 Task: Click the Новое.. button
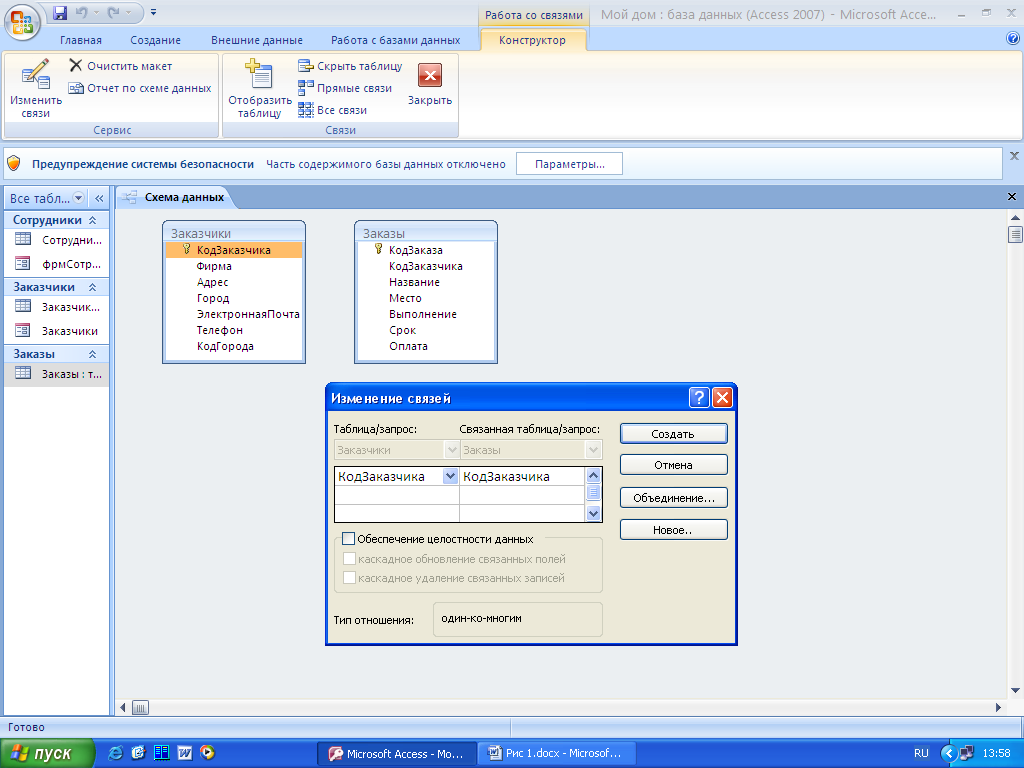coord(673,530)
